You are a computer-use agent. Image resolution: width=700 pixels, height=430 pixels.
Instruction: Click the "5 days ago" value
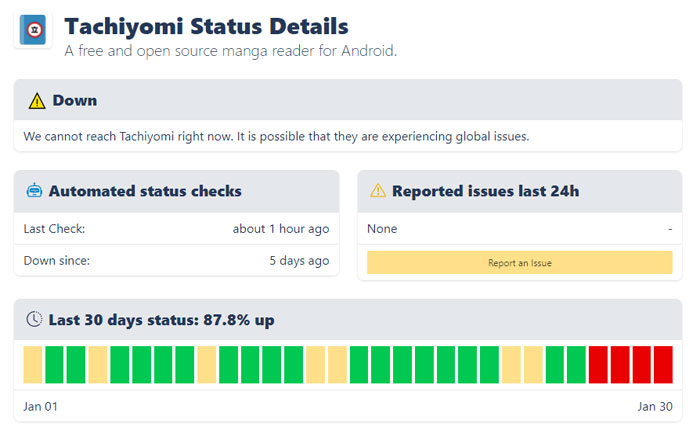click(299, 261)
